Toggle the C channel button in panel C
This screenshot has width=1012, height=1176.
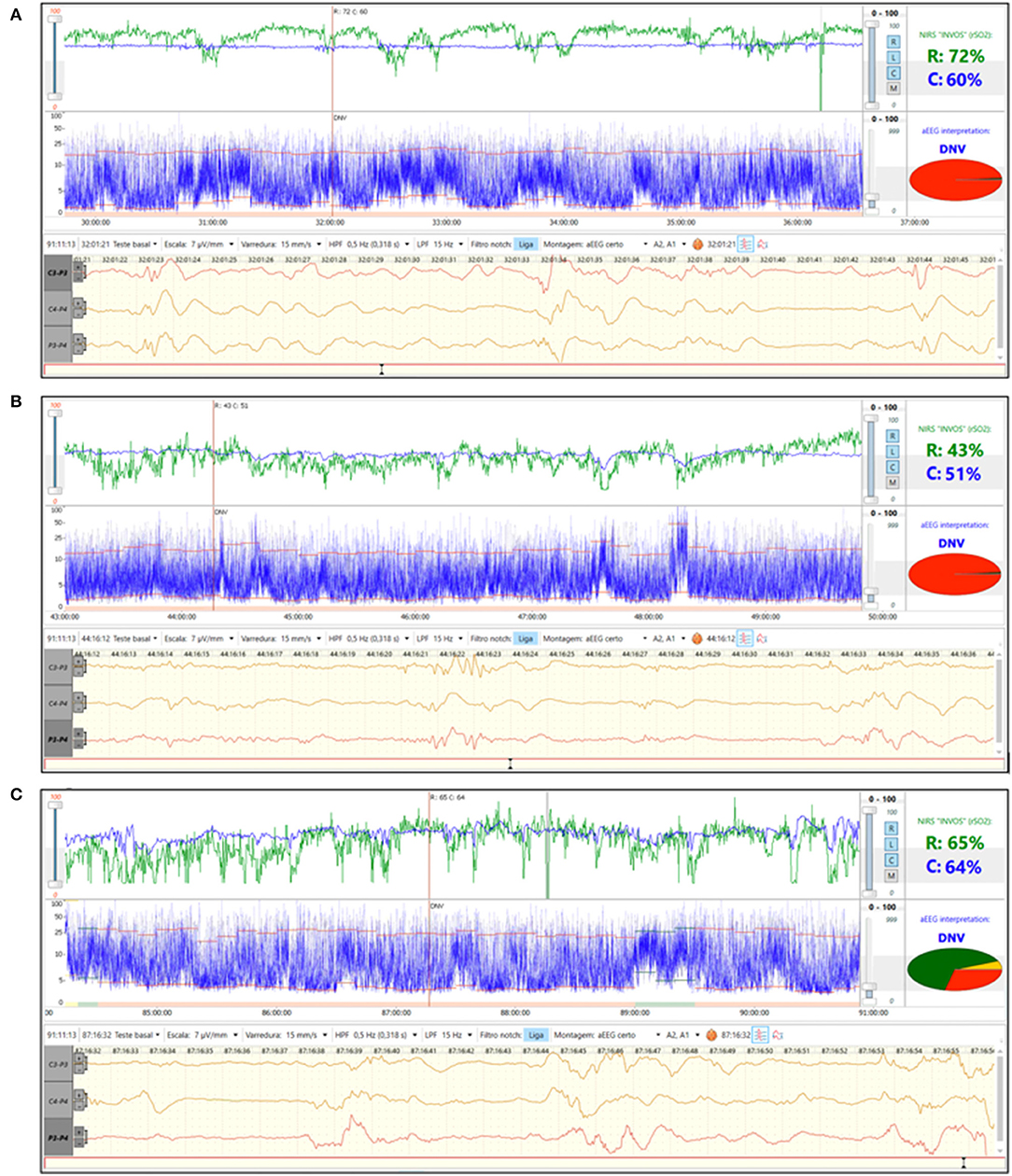[x=892, y=860]
